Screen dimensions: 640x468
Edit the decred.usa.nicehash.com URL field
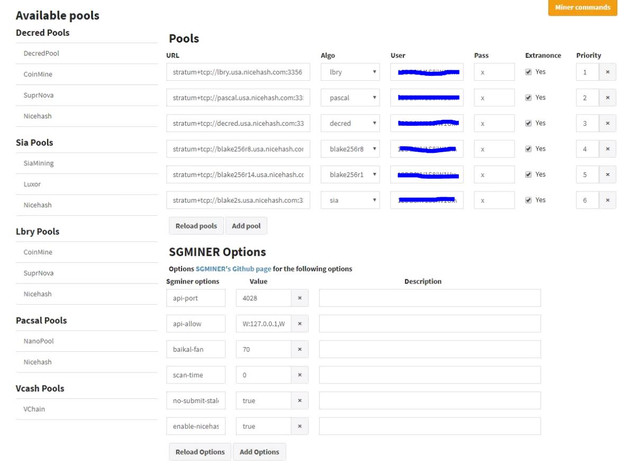(238, 123)
